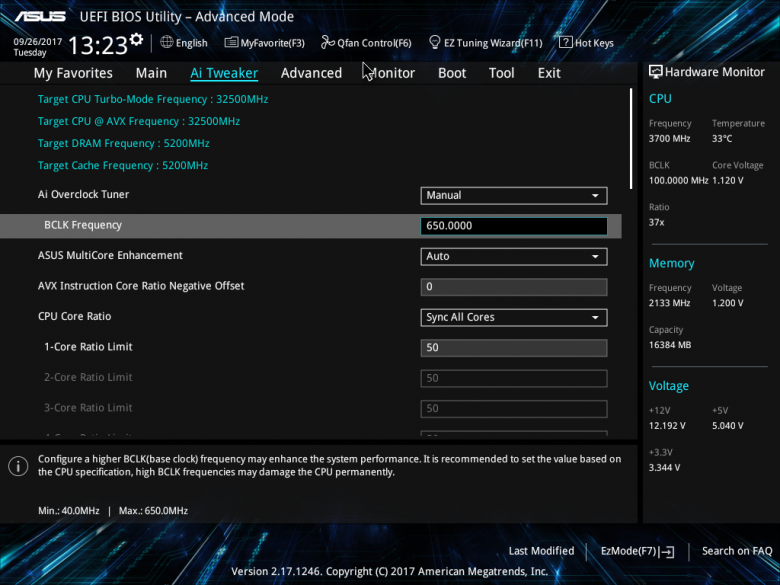This screenshot has width=780, height=585.
Task: Click the Hot Keys question mark icon
Action: coord(565,42)
